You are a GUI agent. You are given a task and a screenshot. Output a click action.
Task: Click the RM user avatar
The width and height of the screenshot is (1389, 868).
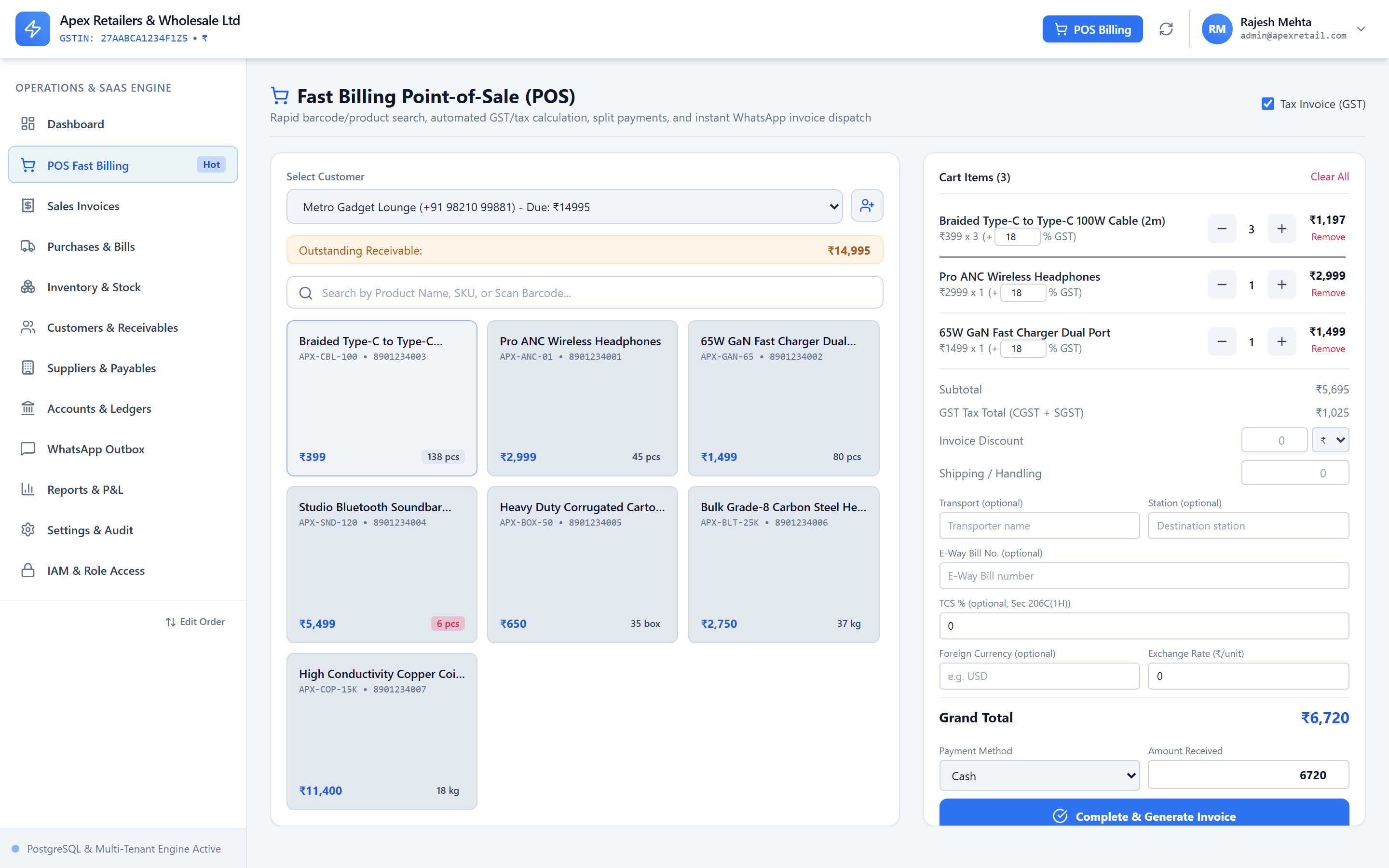click(1217, 29)
